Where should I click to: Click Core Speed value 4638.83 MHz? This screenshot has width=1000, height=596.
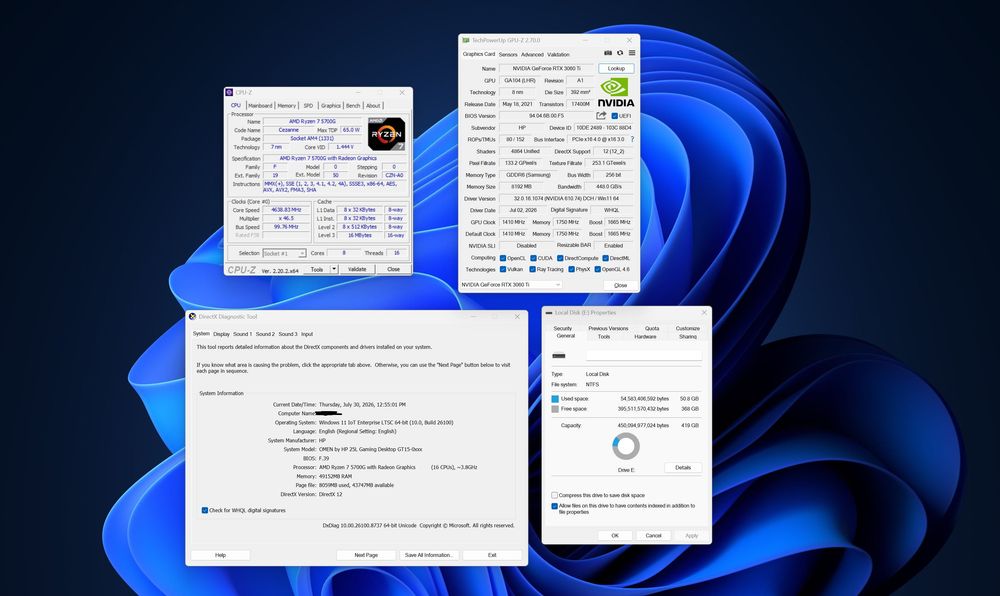click(x=286, y=210)
